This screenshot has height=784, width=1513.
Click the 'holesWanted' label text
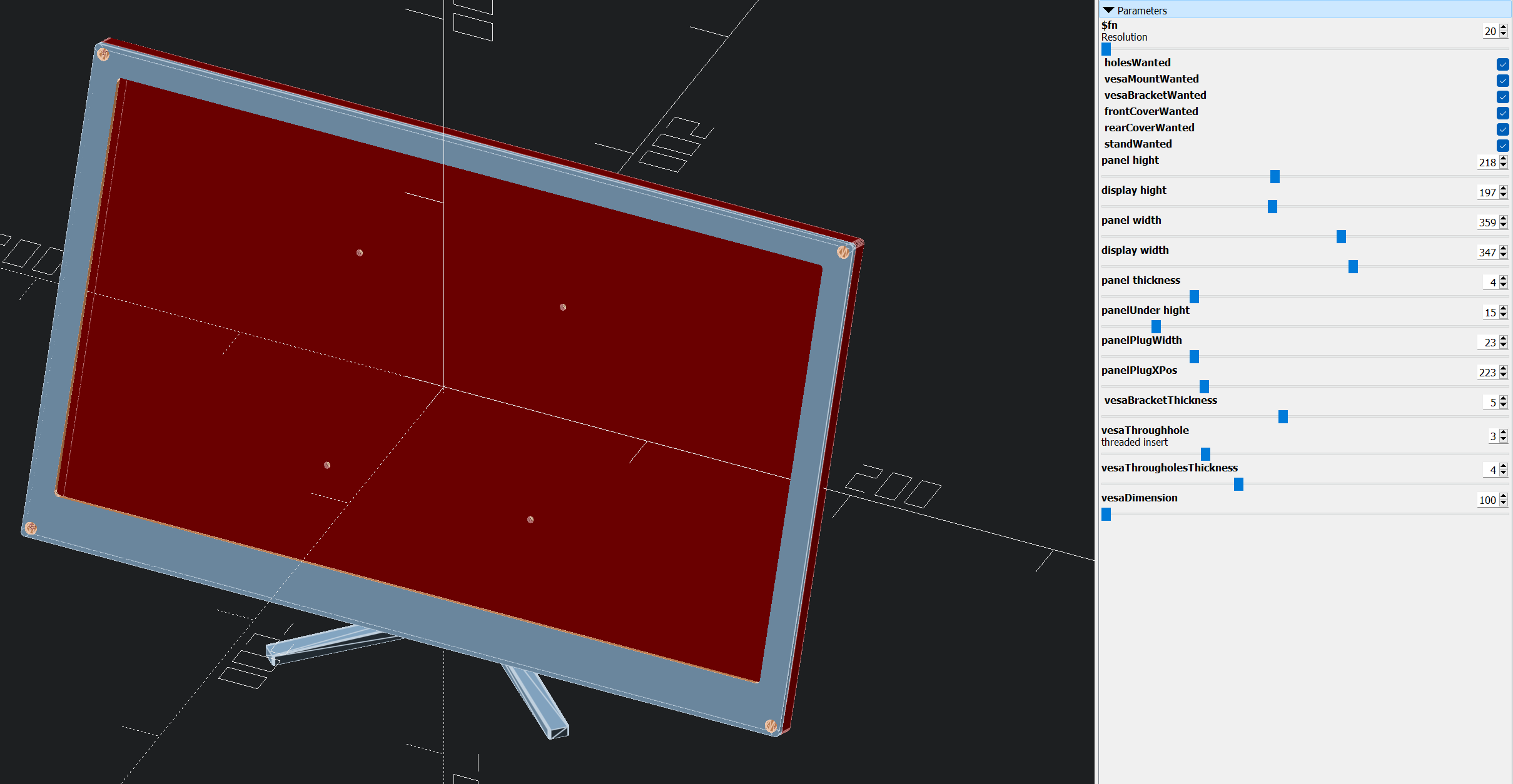(x=1137, y=63)
